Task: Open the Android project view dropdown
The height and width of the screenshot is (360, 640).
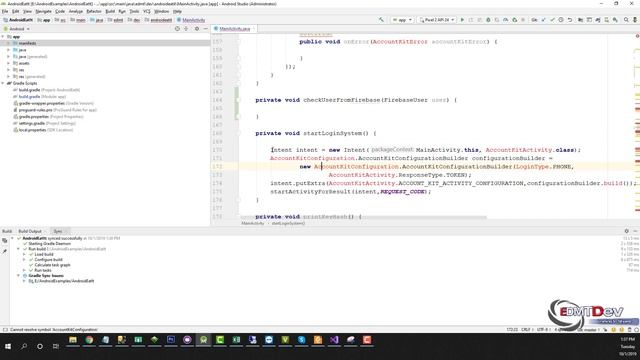Action: (17, 29)
